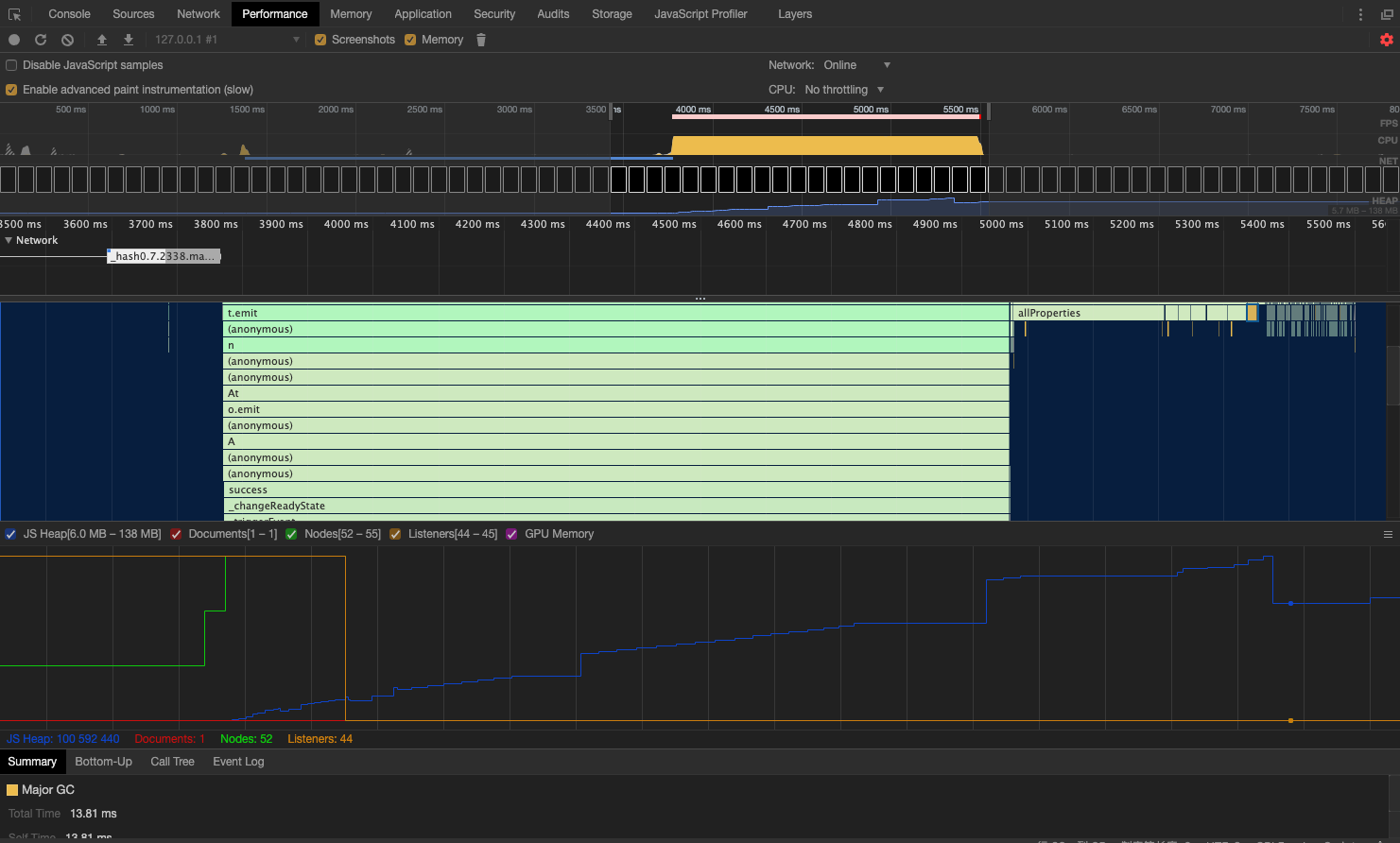Open the Storage tab

pos(613,14)
